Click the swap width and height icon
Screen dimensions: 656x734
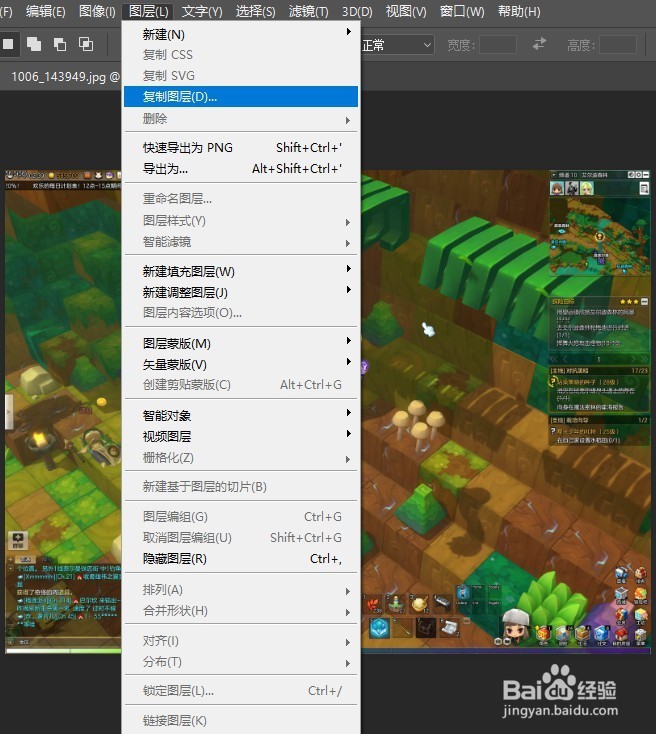point(539,44)
